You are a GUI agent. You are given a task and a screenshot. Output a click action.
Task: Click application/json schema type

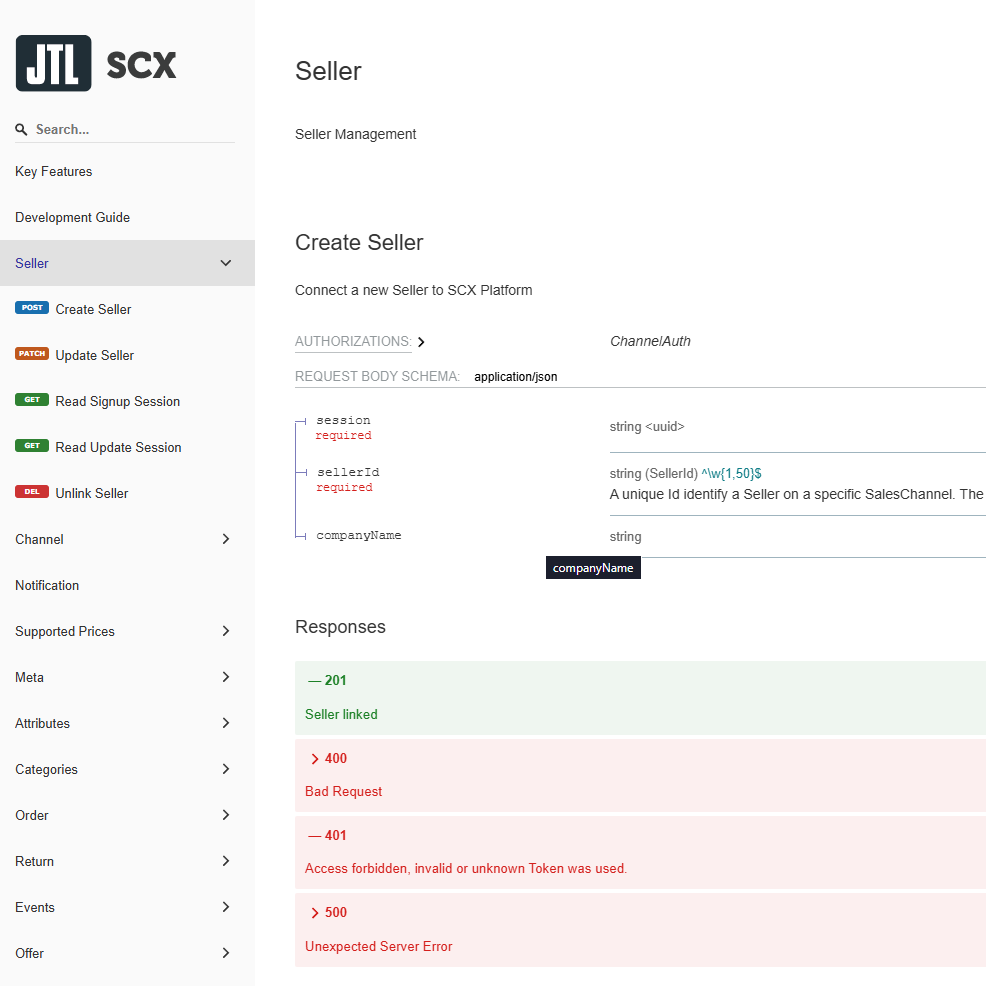point(516,377)
